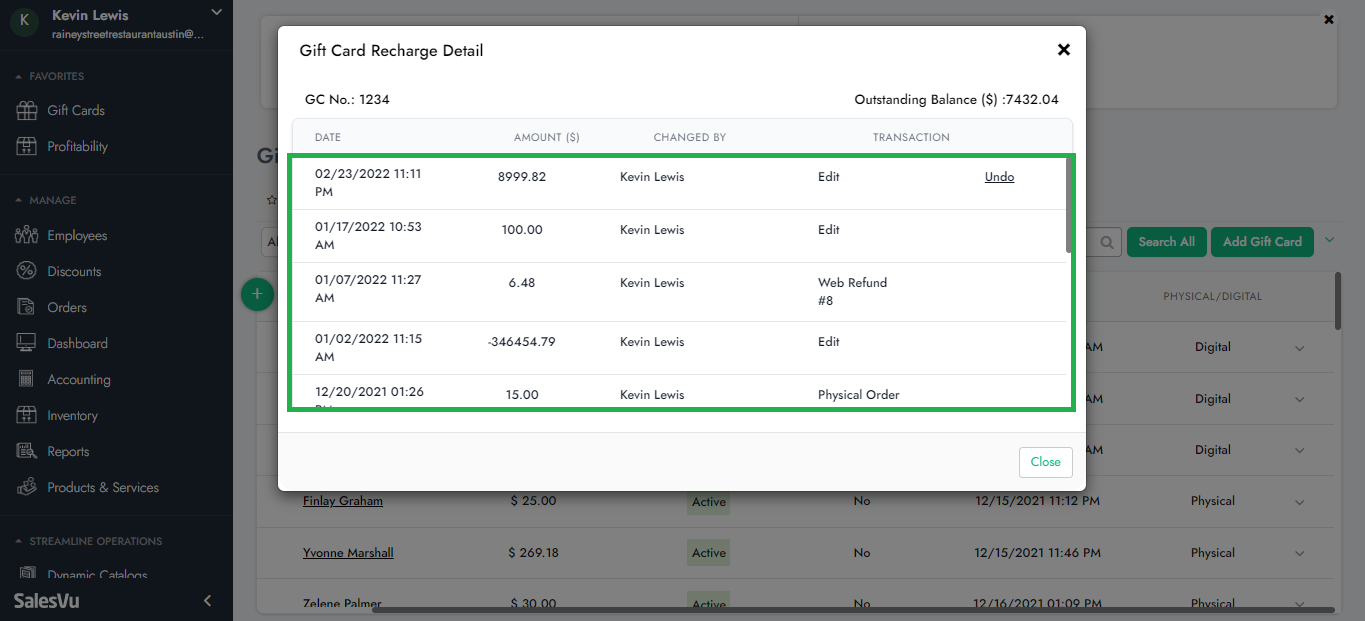The image size is (1365, 621).
Task: Collapse sidebar using the bottom arrow
Action: point(208,601)
